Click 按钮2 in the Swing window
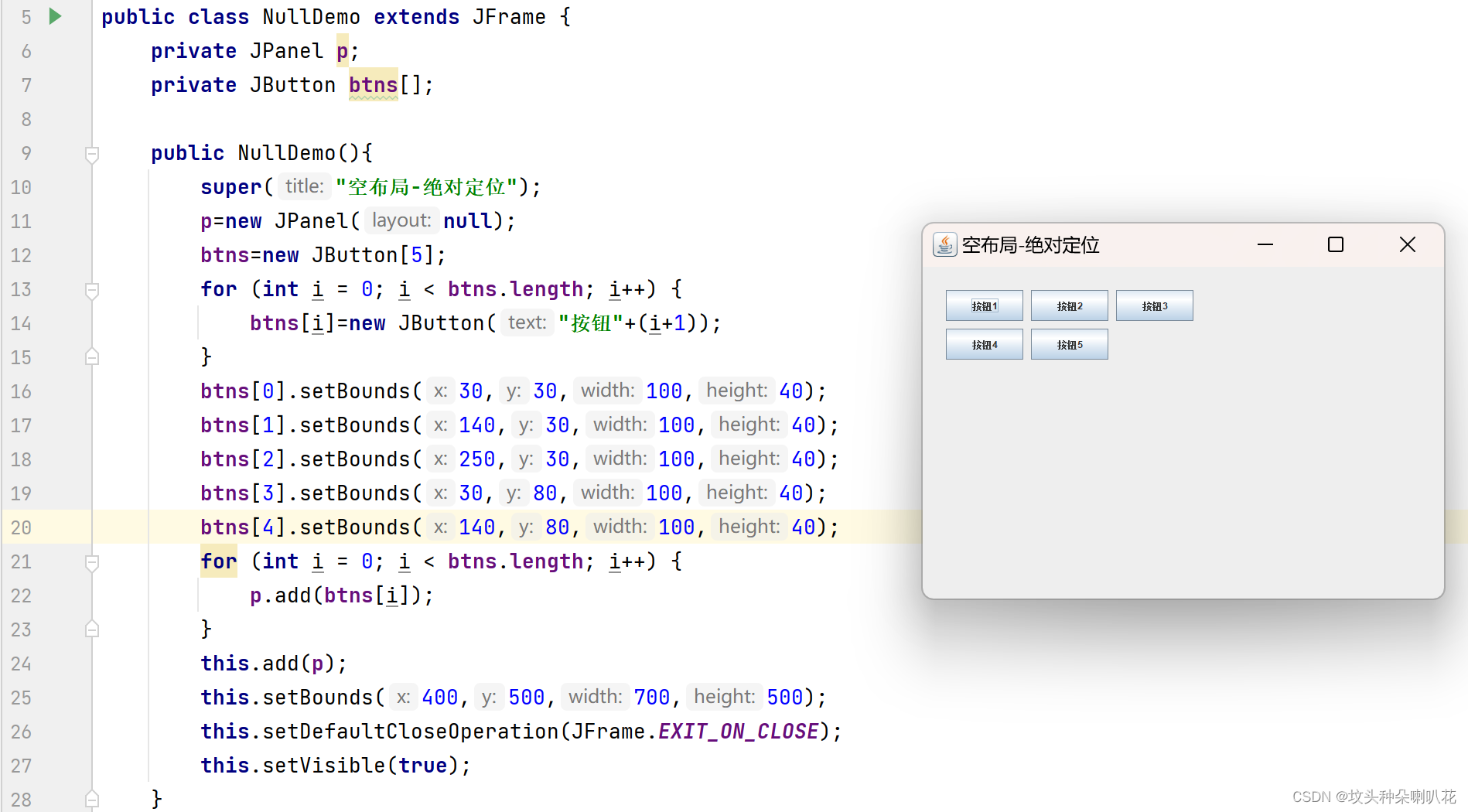This screenshot has height=812, width=1468. pos(1070,305)
